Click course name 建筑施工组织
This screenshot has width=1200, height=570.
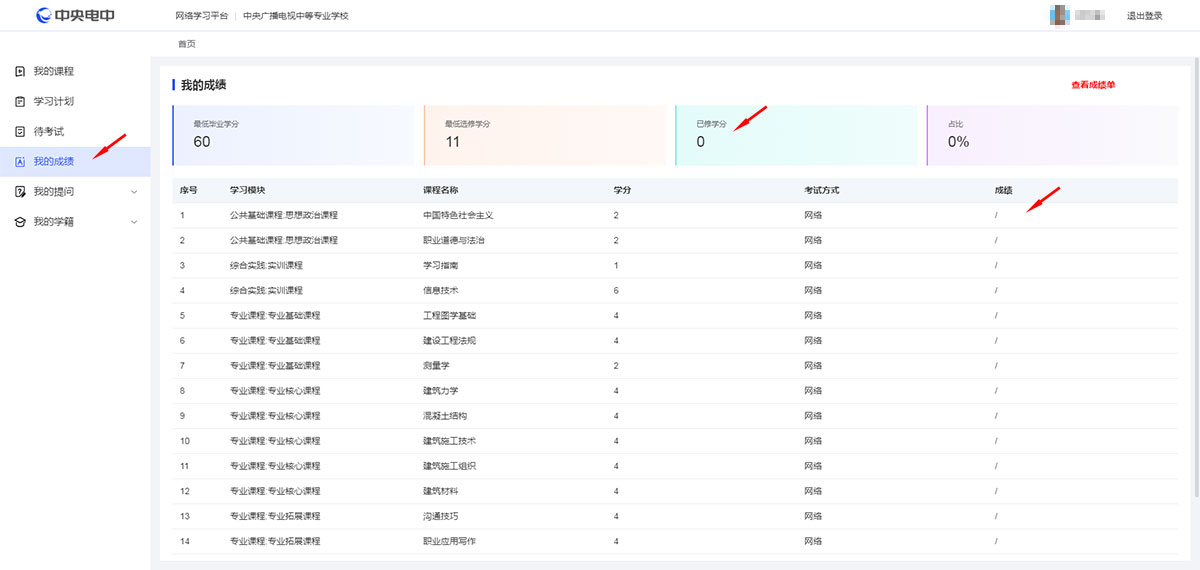coord(450,466)
